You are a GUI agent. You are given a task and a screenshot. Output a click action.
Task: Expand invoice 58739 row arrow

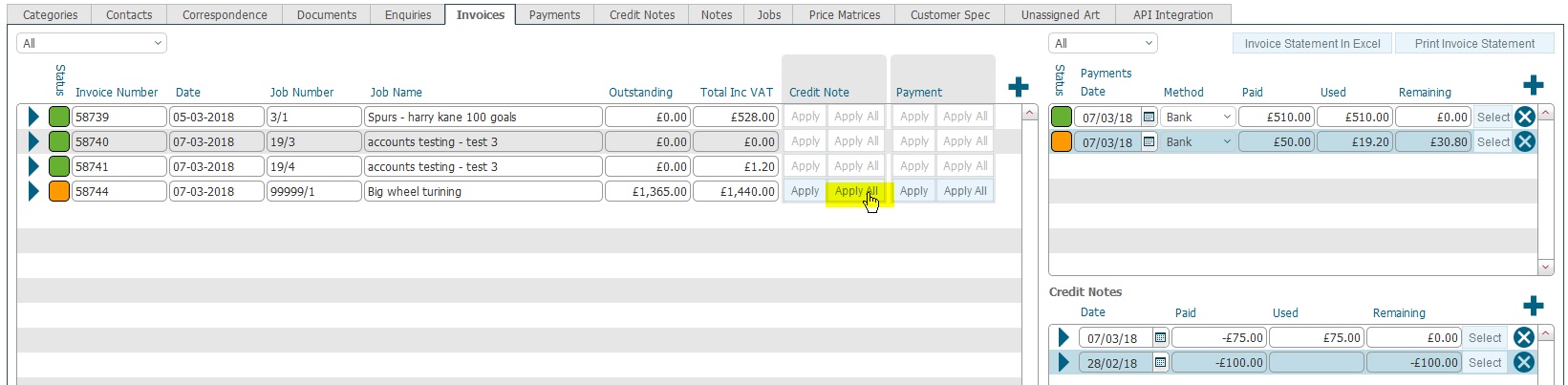pos(33,117)
